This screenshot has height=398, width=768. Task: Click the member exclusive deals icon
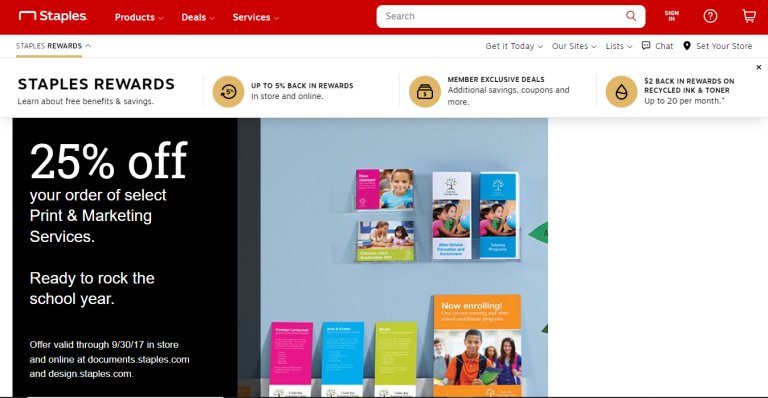425,92
